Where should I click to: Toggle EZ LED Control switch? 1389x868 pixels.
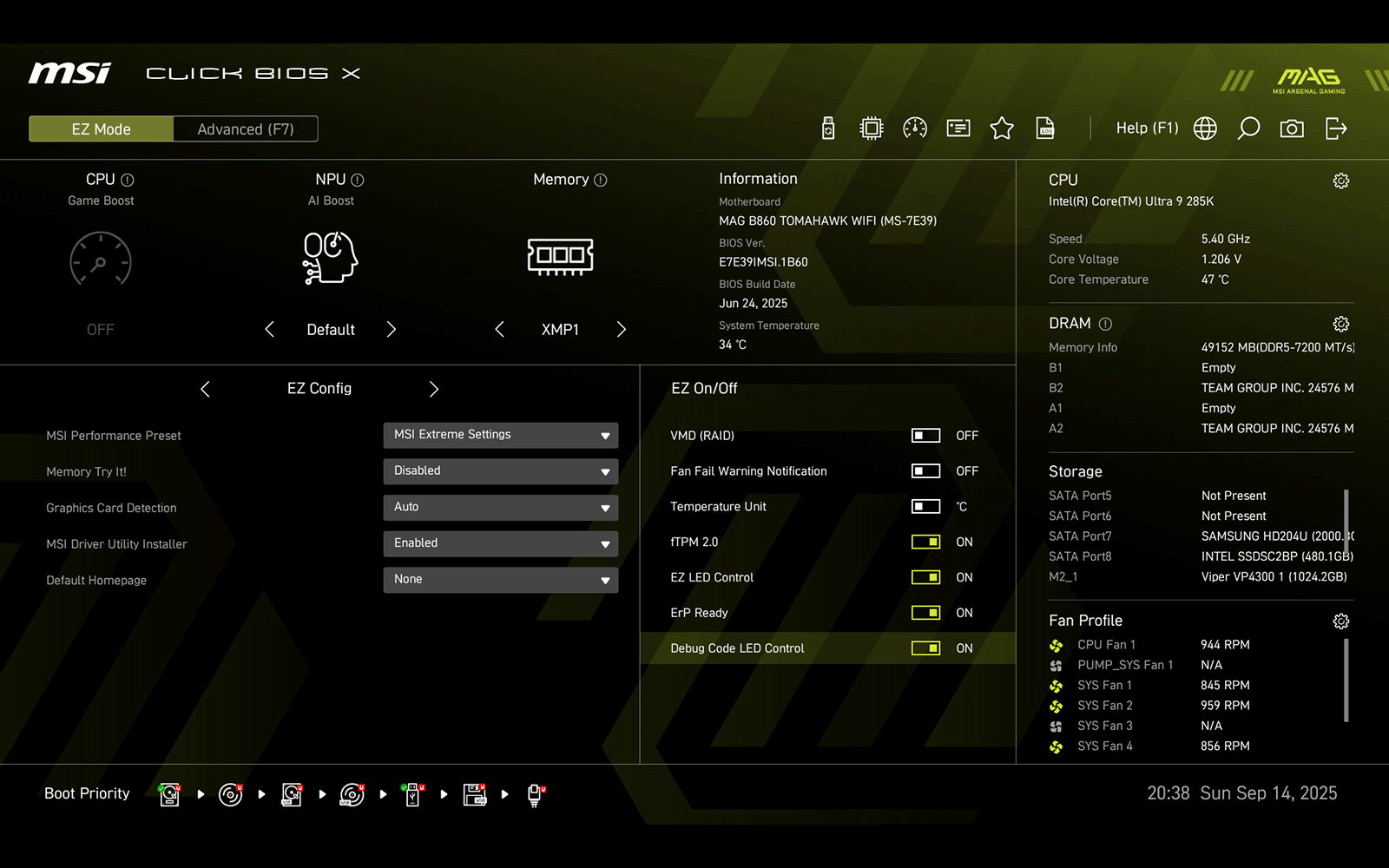point(925,577)
